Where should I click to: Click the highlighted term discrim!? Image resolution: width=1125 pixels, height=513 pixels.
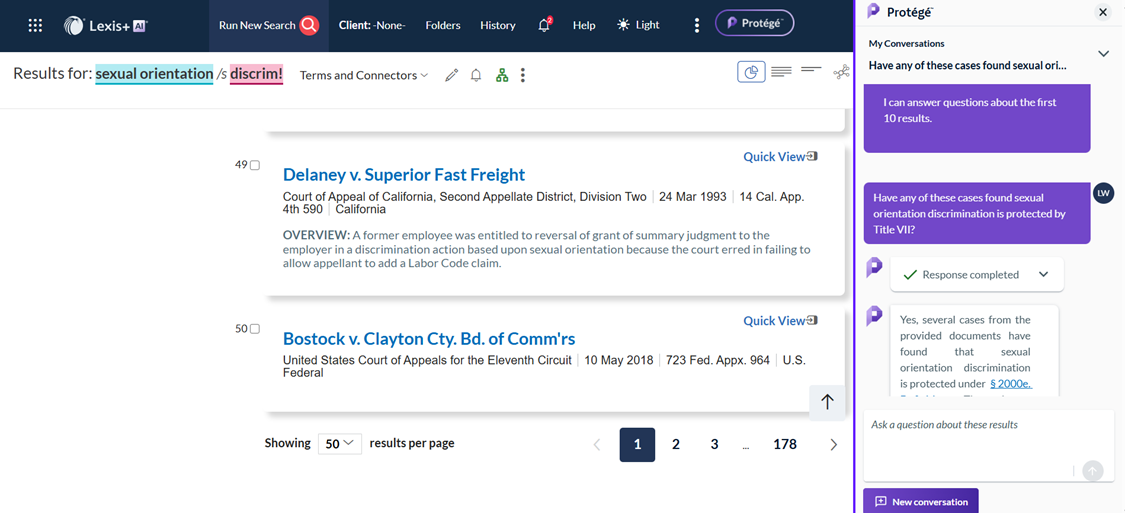coord(256,75)
